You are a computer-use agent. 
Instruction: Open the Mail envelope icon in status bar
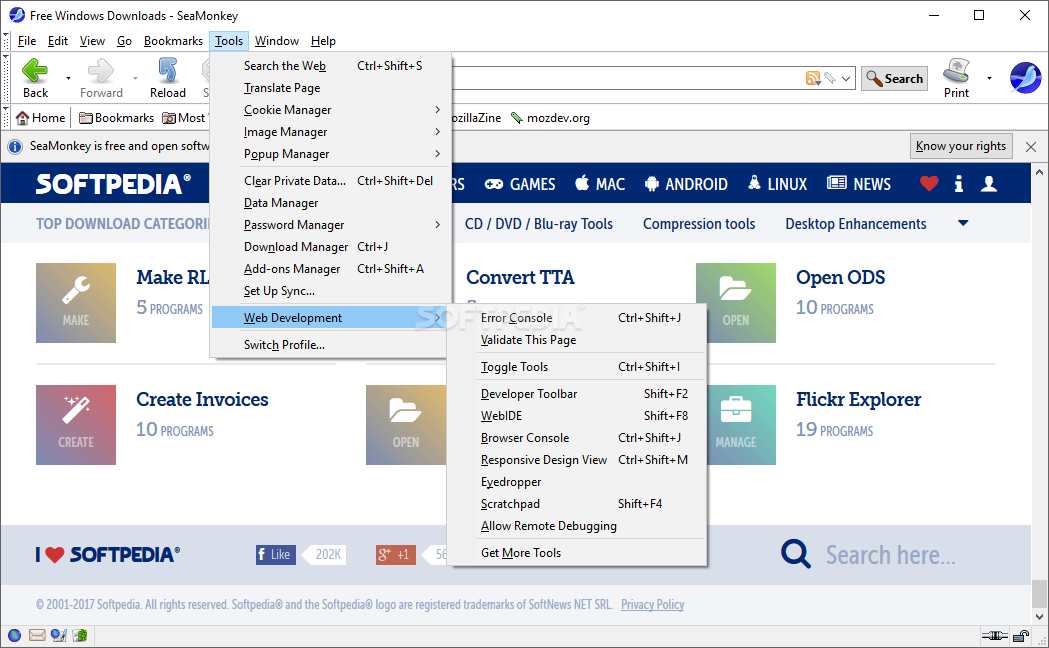[37, 635]
